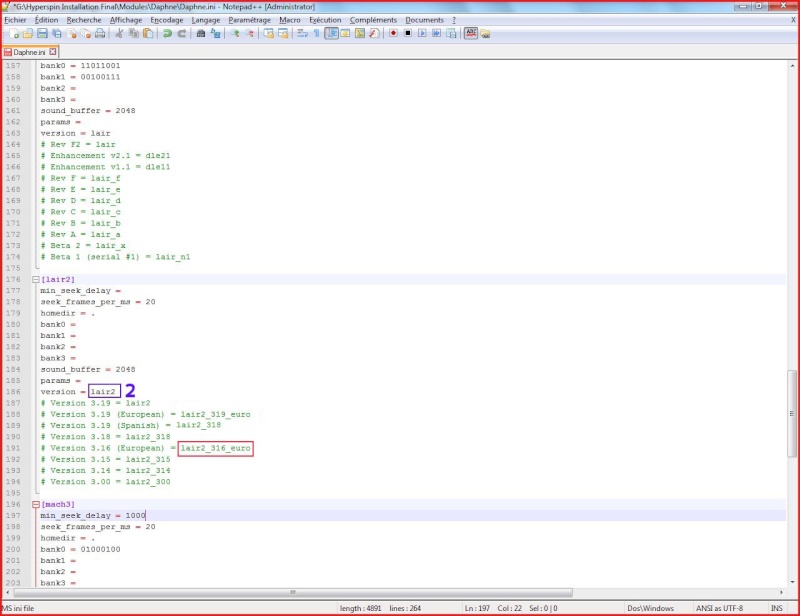Print the document using the printer icon
Screen dimensions: 800x616
[x=100, y=34]
